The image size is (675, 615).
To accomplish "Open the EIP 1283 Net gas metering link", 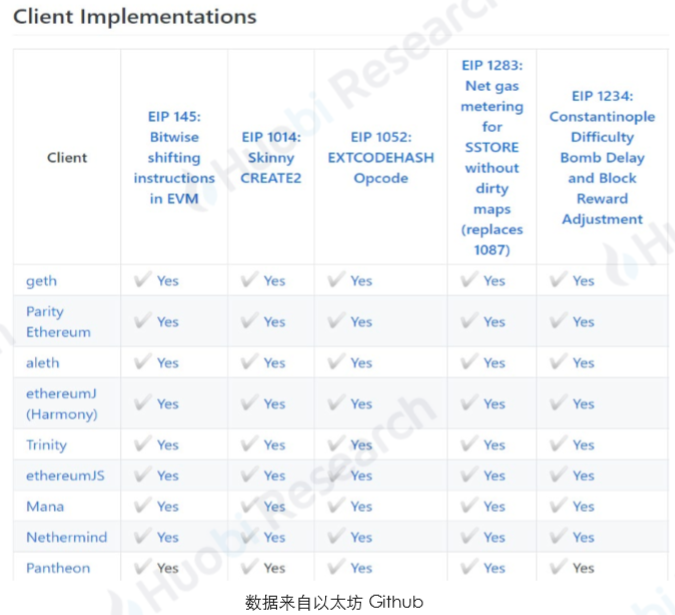I will tap(492, 158).
